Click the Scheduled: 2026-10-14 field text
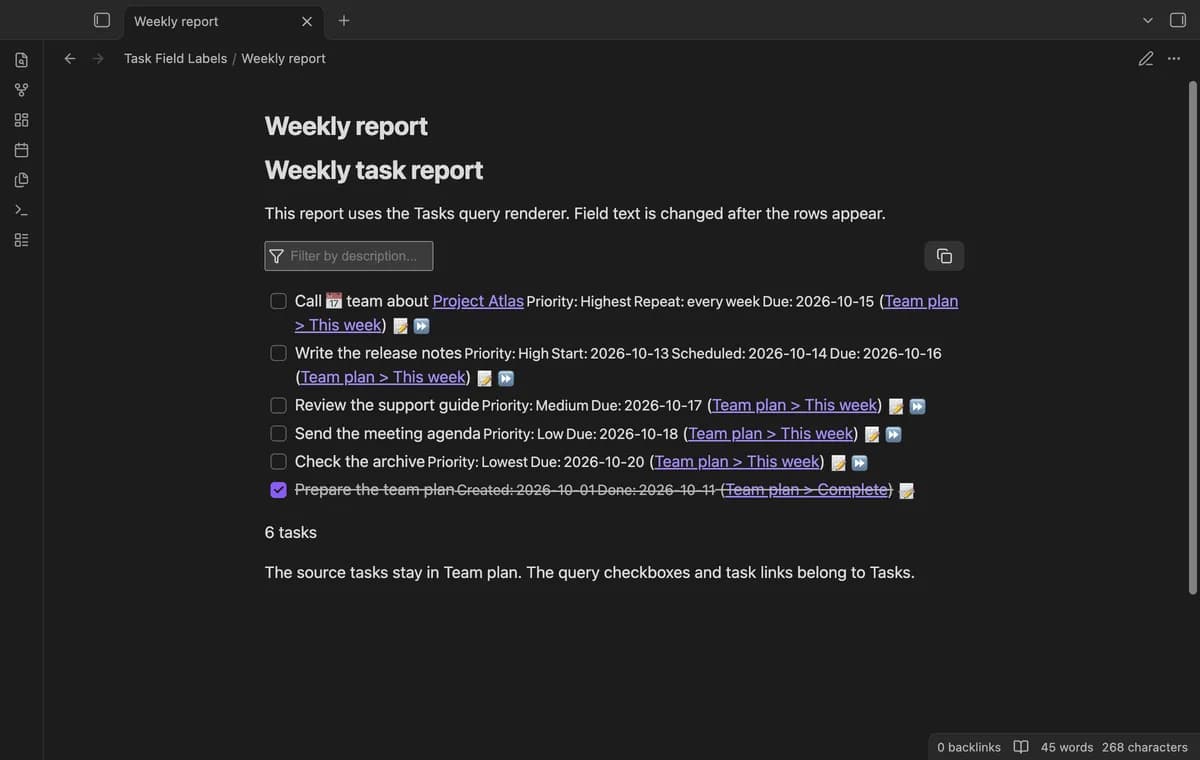Image resolution: width=1200 pixels, height=760 pixels. (x=749, y=354)
